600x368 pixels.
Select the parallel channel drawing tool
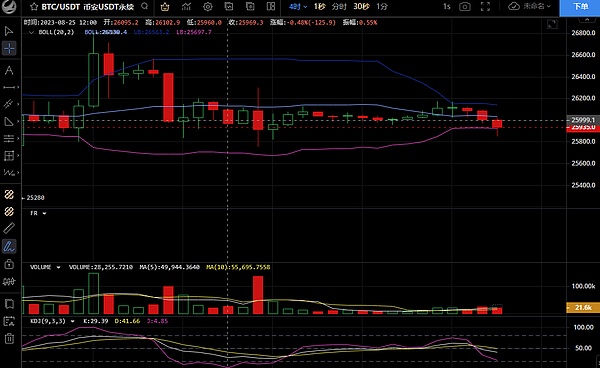8,104
